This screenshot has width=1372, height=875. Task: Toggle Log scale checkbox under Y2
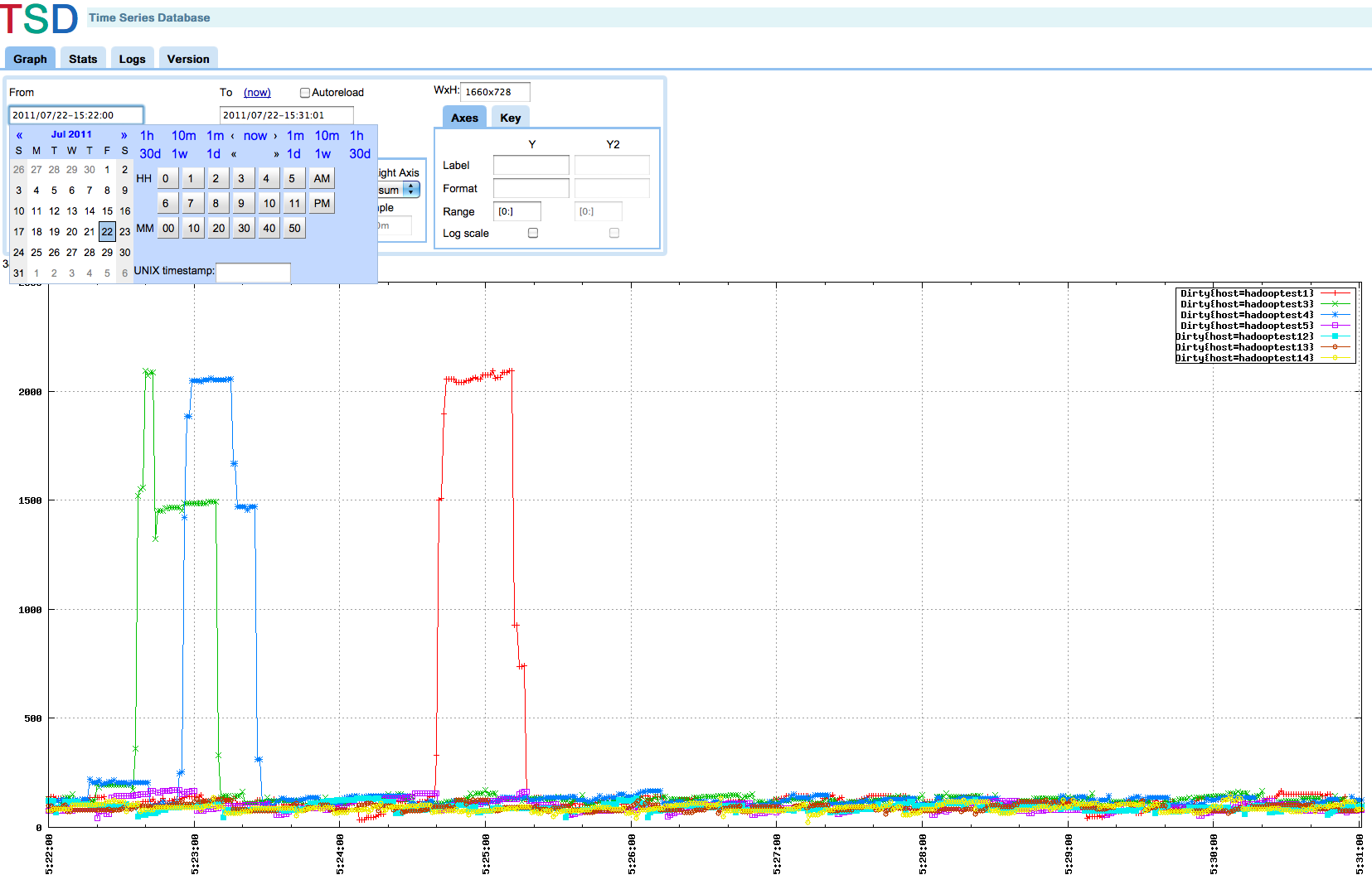[x=614, y=233]
